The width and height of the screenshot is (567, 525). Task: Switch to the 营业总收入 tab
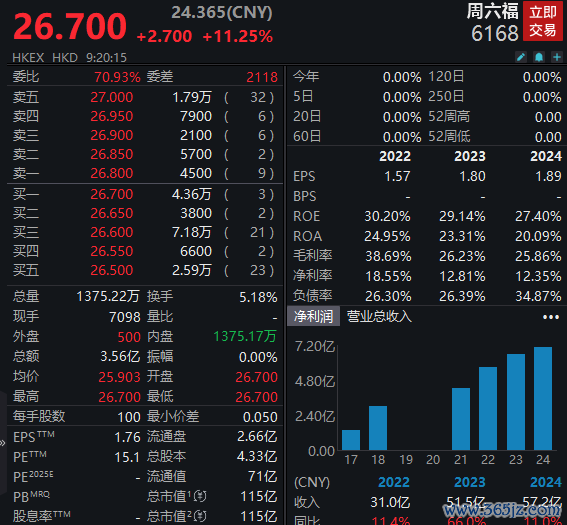pyautogui.click(x=379, y=316)
